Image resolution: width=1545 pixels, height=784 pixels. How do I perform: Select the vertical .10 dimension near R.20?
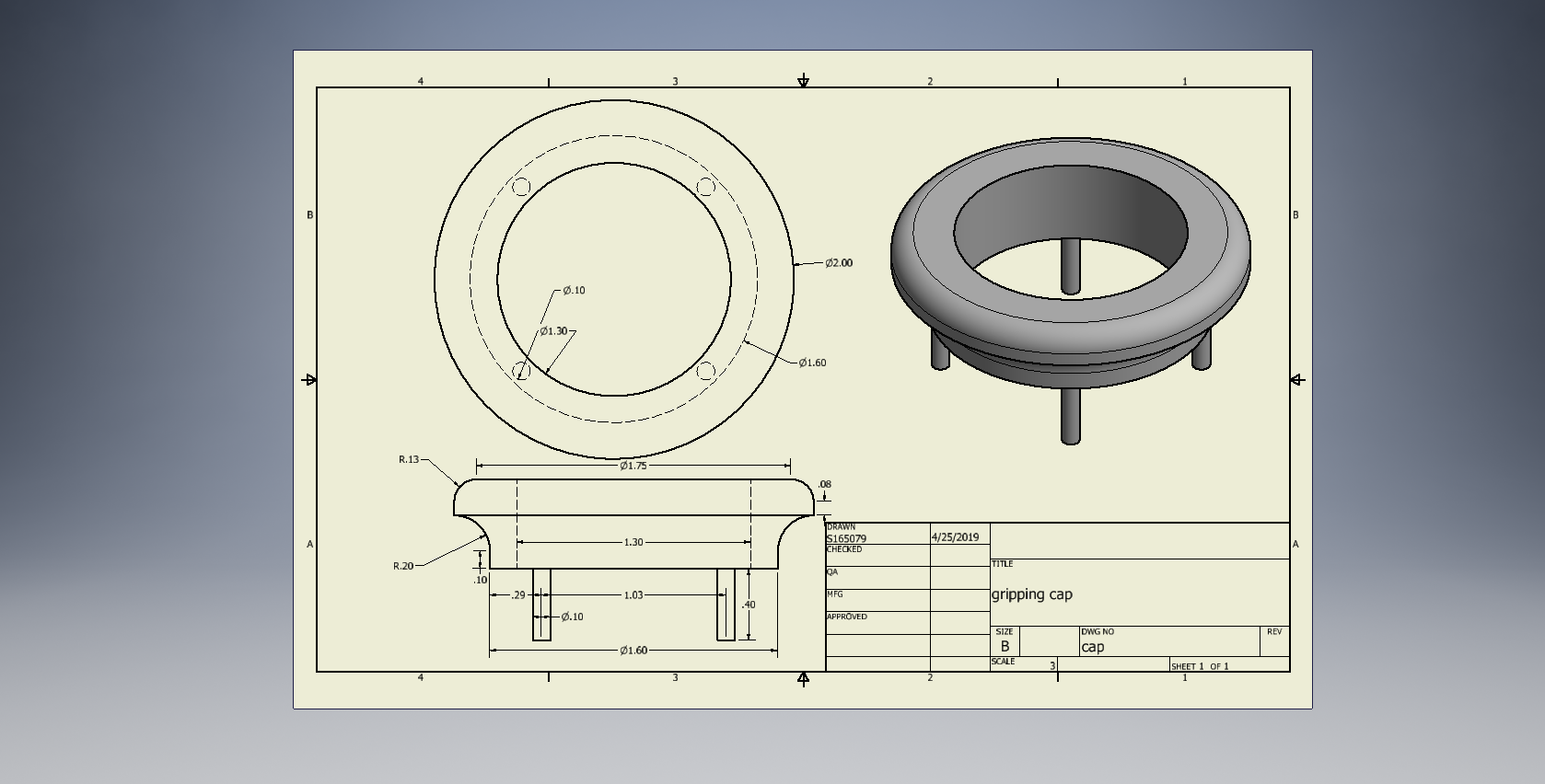click(x=481, y=580)
